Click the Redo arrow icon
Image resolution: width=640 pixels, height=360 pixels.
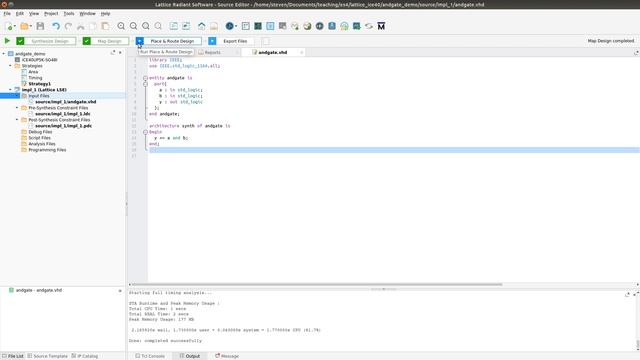[x=68, y=26]
